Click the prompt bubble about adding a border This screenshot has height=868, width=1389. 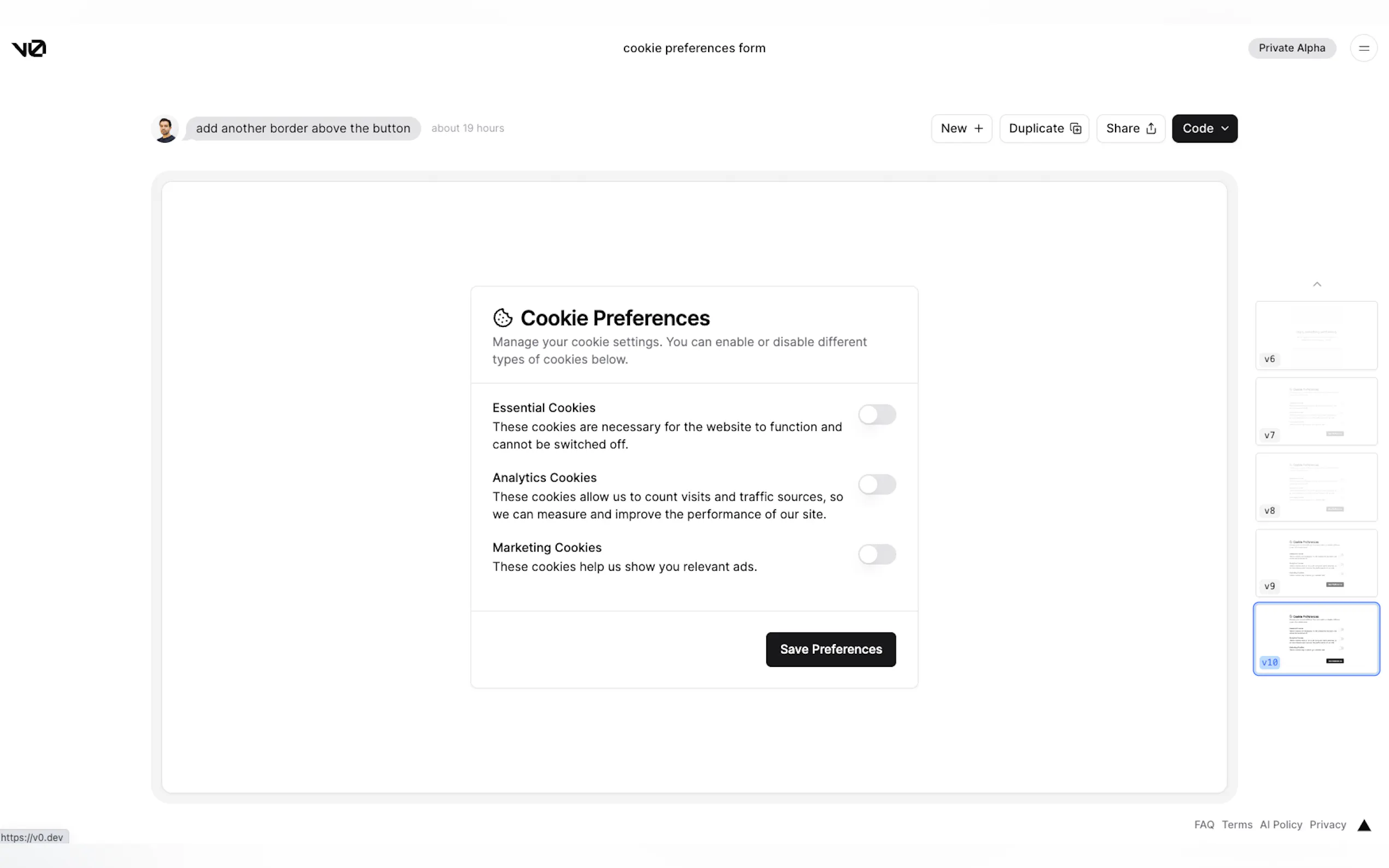(303, 128)
